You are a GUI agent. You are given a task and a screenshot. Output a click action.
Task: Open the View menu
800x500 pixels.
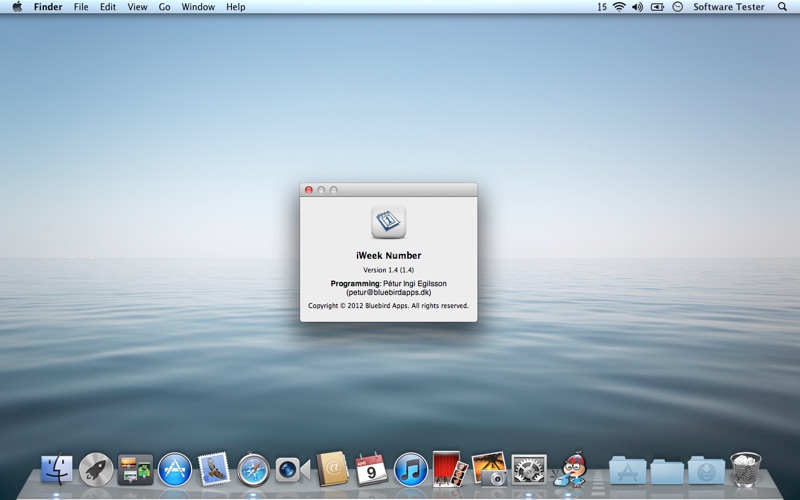pyautogui.click(x=137, y=7)
